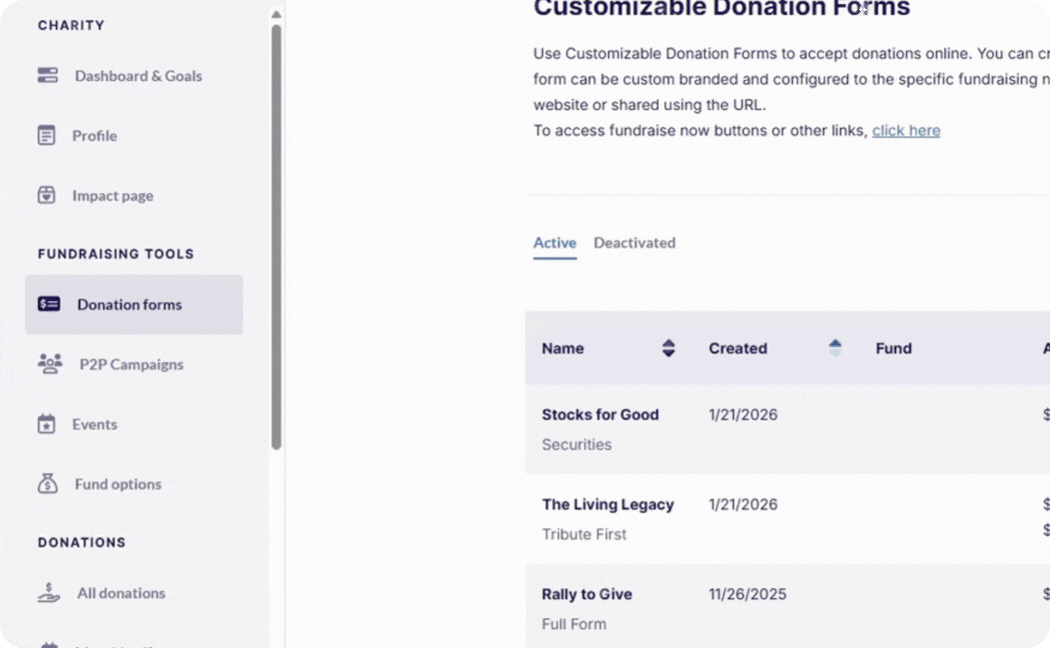
Task: Click the Events calendar star icon
Action: point(46,424)
